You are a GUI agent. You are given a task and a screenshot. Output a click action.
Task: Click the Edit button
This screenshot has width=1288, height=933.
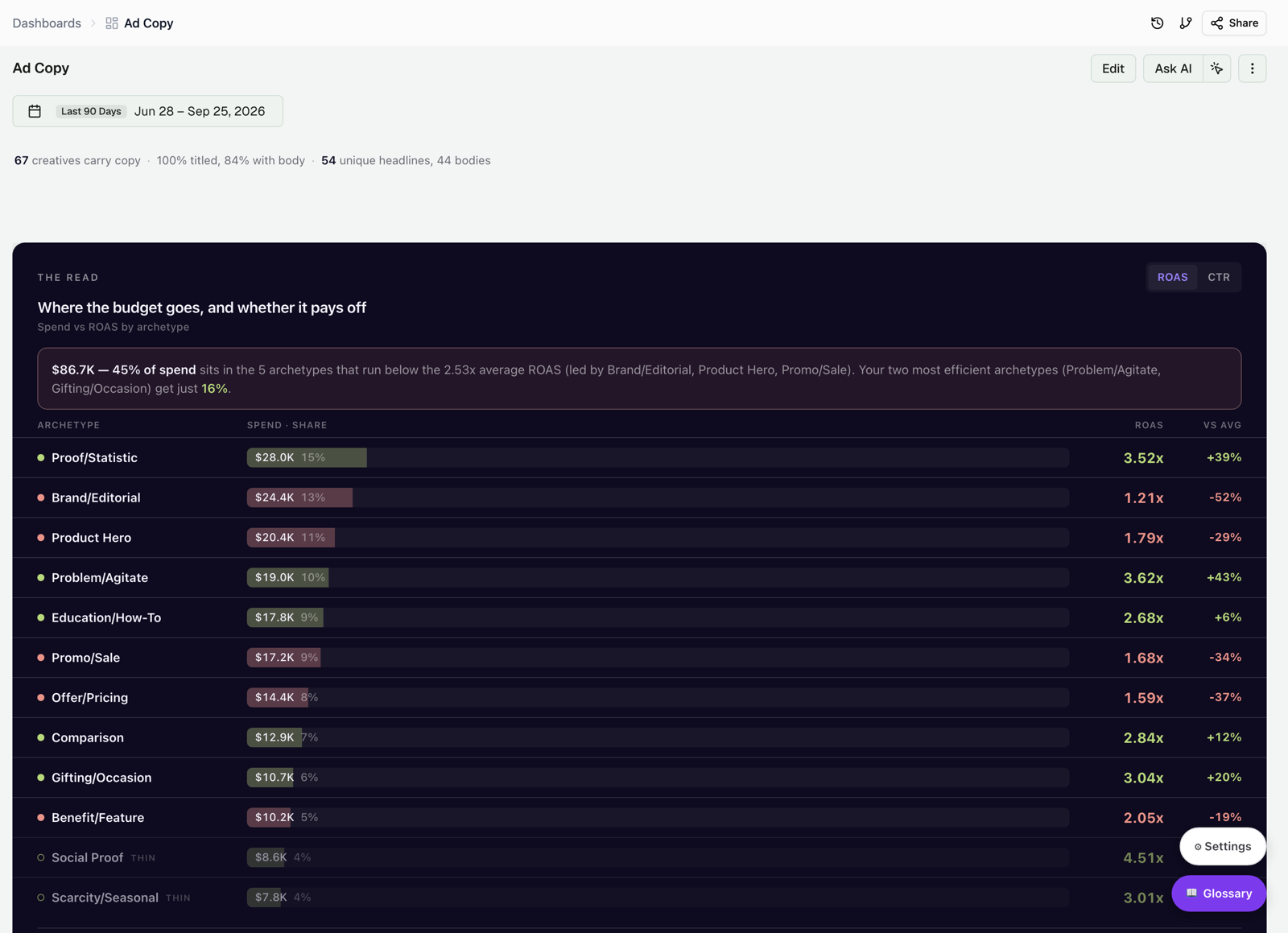click(x=1113, y=68)
